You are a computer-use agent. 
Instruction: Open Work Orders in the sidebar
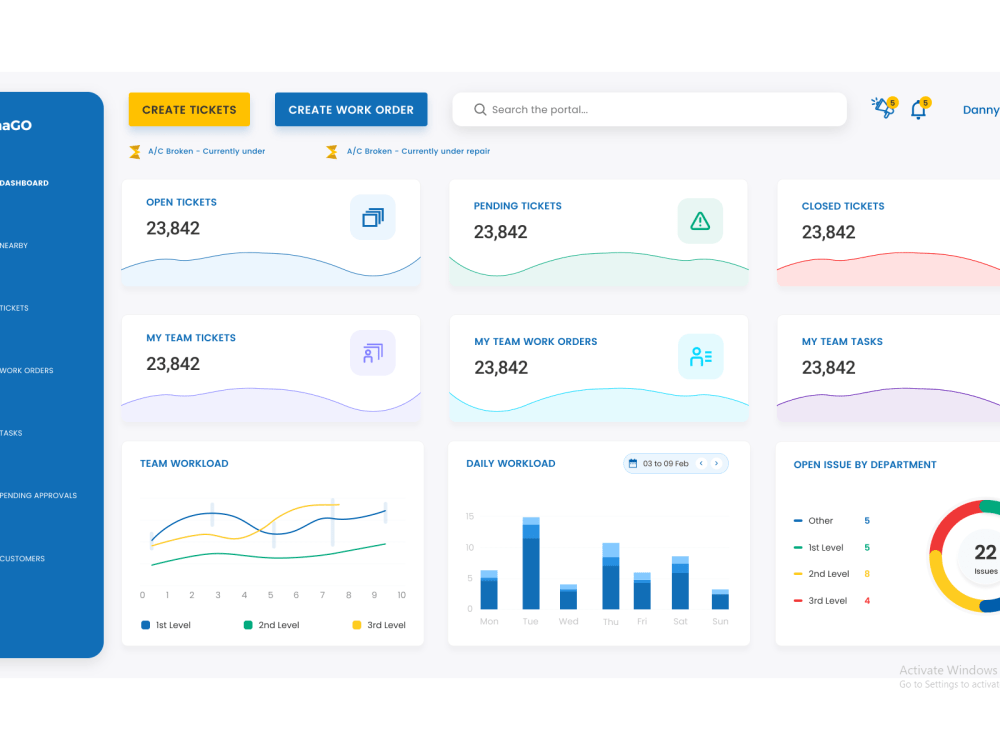tap(27, 371)
